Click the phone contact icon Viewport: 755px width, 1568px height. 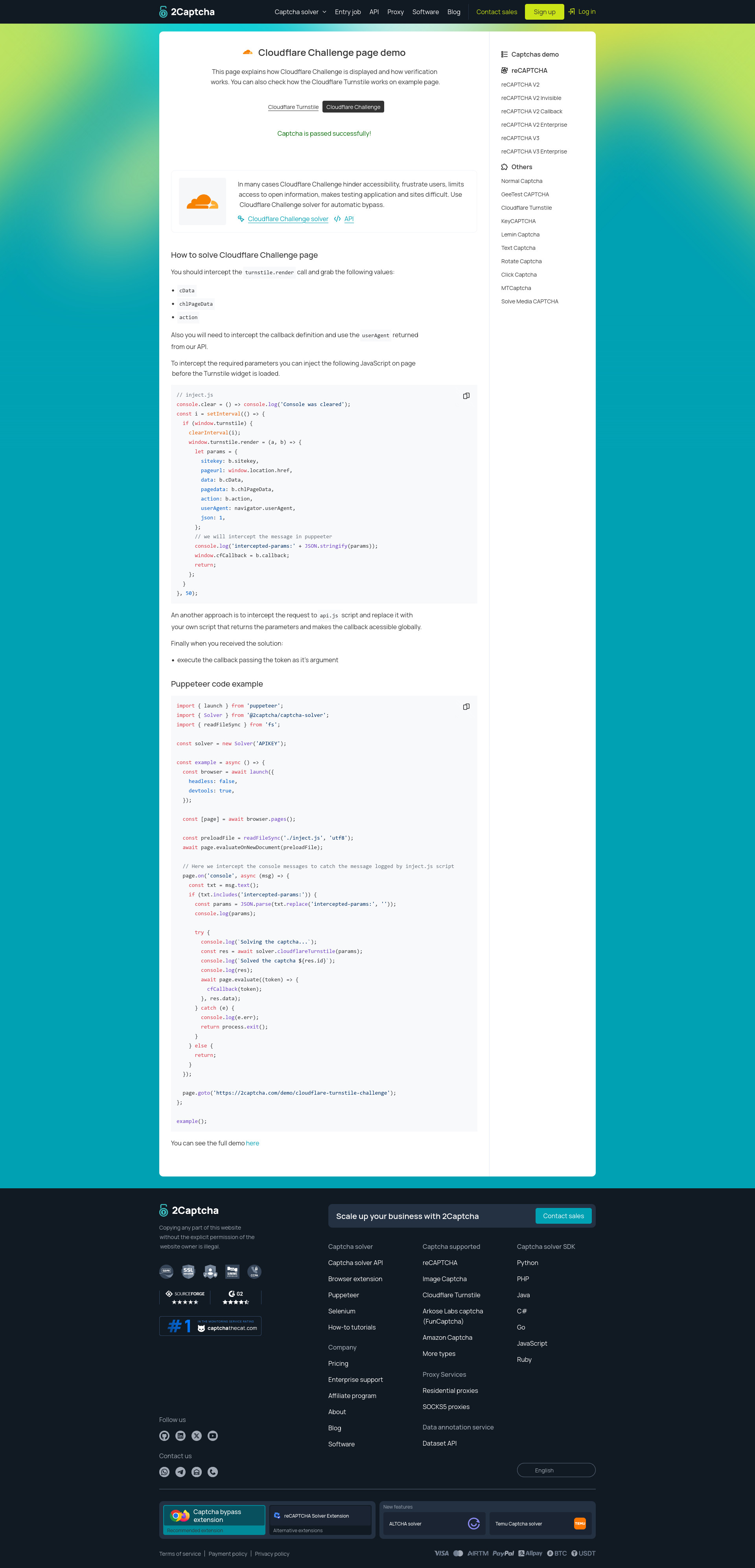click(x=213, y=1472)
